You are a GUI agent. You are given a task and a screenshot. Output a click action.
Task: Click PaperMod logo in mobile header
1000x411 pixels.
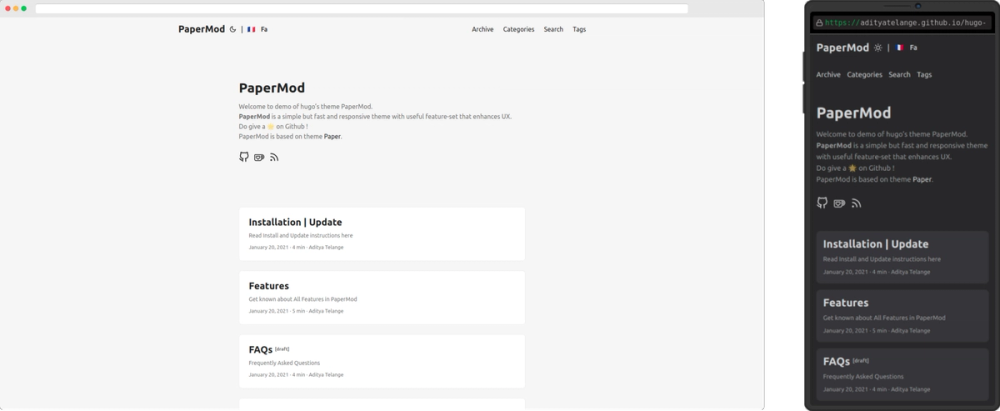842,48
